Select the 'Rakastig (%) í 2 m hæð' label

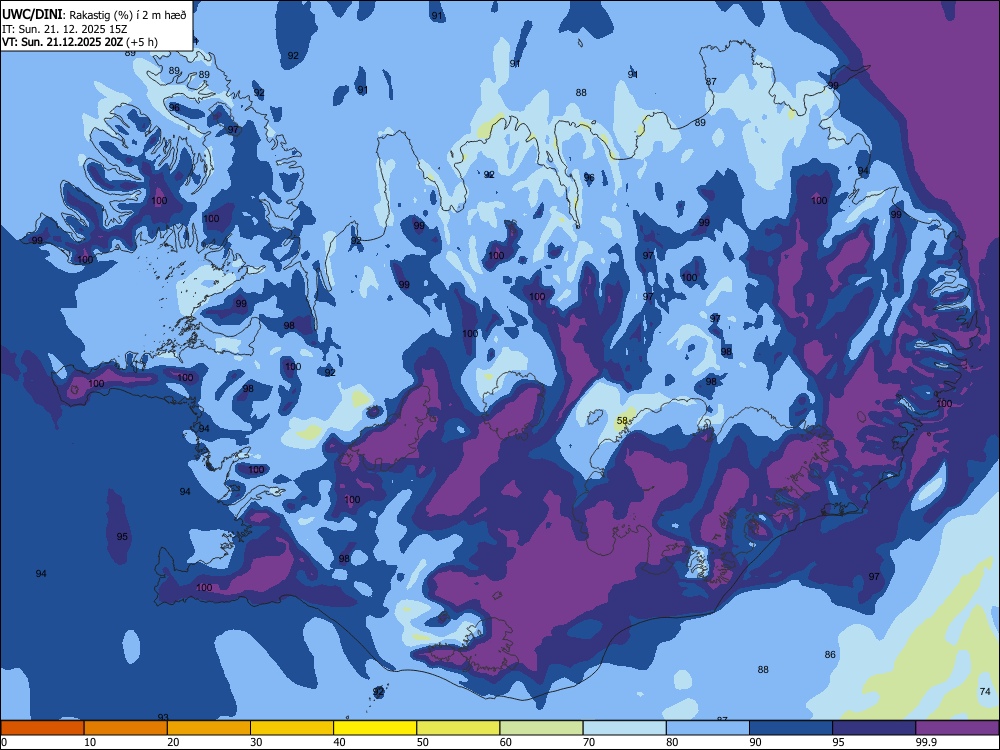128,15
